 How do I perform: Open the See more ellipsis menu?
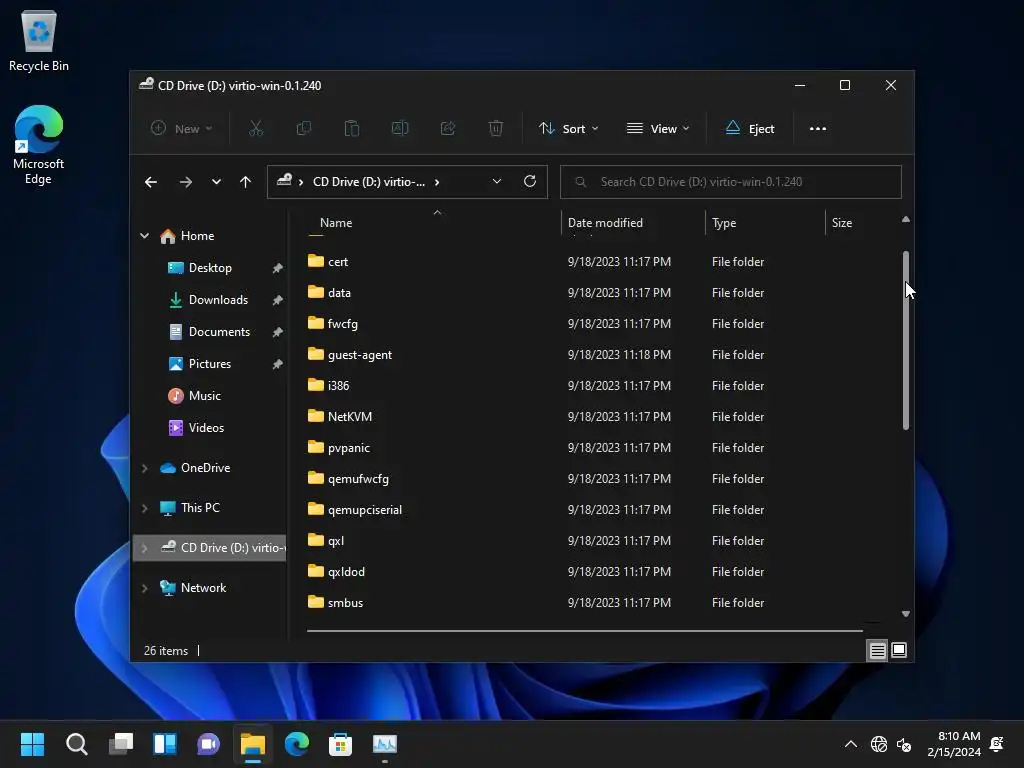click(x=818, y=129)
